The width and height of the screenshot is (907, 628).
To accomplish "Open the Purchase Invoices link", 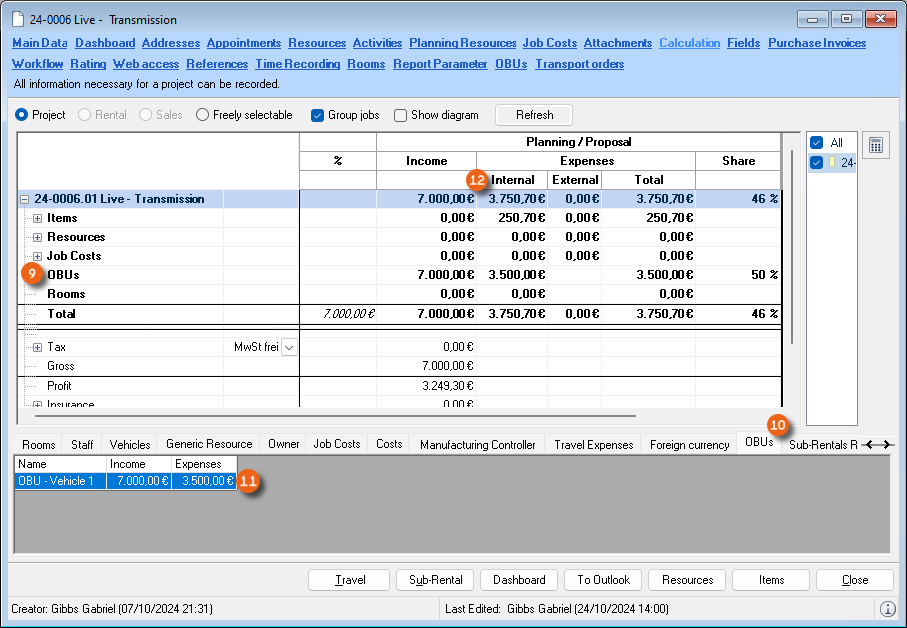I will (817, 43).
